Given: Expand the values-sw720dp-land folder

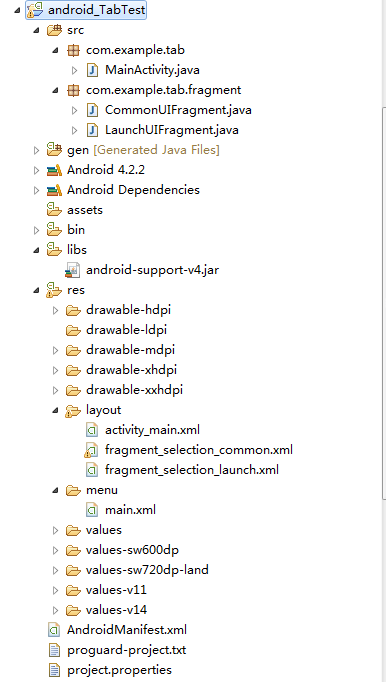Looking at the screenshot, I should [55, 570].
